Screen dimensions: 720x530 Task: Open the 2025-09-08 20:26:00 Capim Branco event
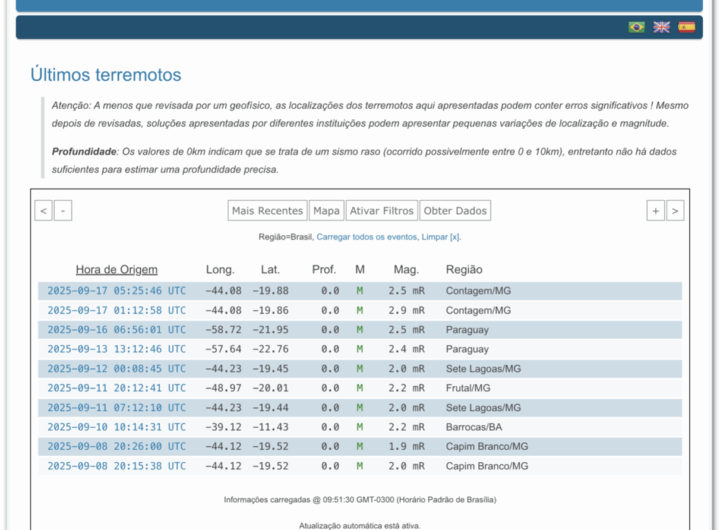116,447
